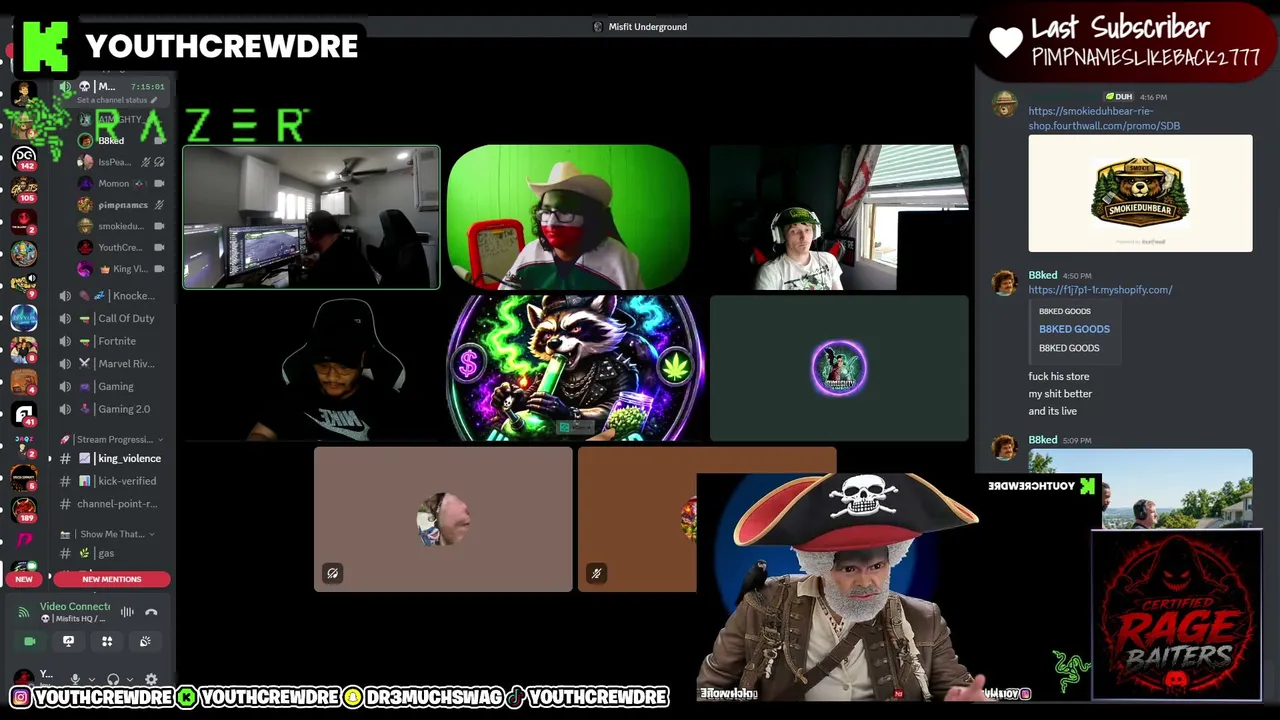
Task: Disconnect from the voice channel
Action: (x=151, y=612)
